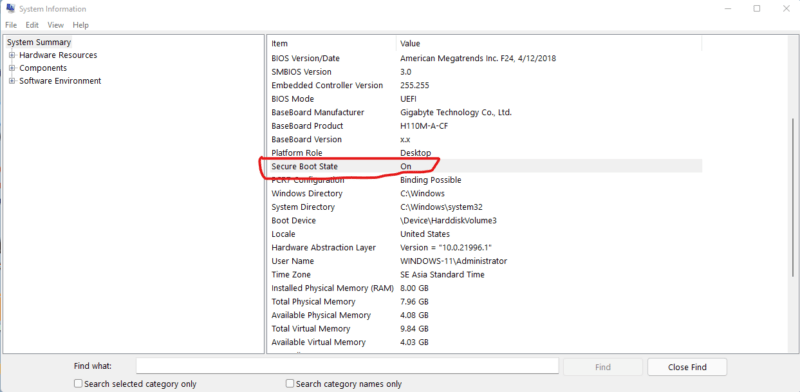
Task: Select the User Name row
Action: (x=485, y=261)
